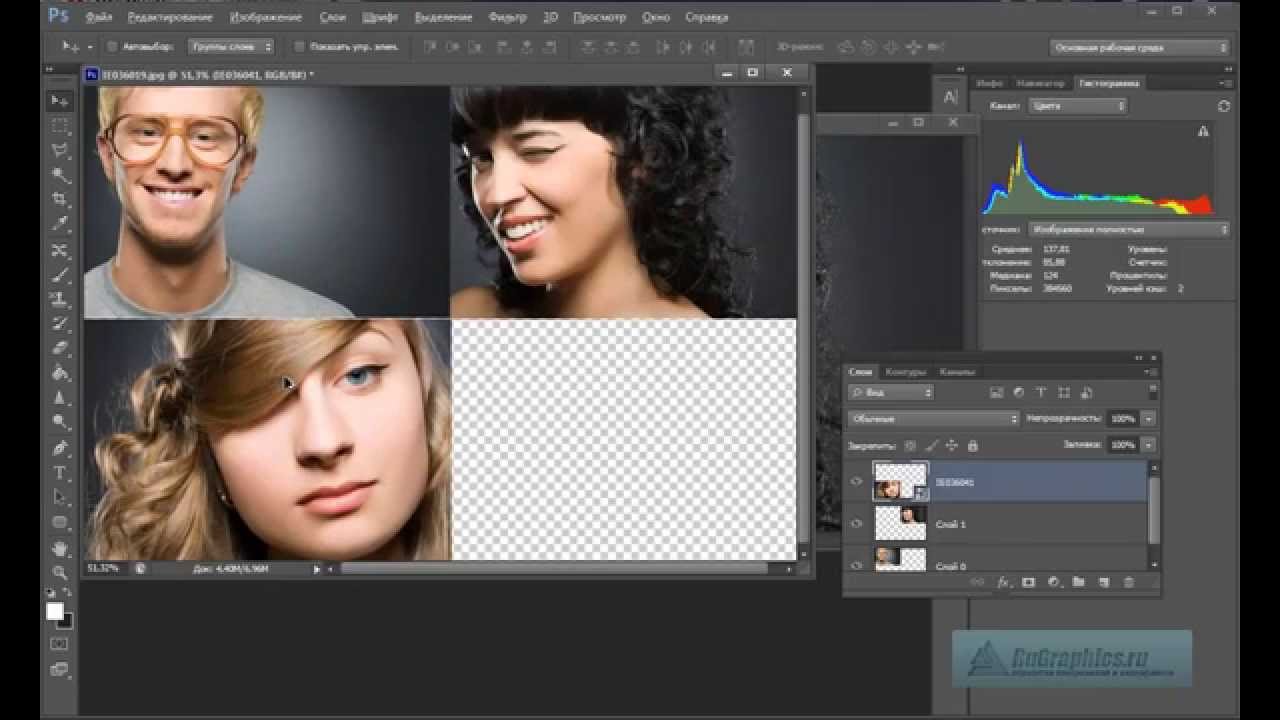Image resolution: width=1280 pixels, height=720 pixels.
Task: Click the opacity 100% field
Action: pos(1123,419)
